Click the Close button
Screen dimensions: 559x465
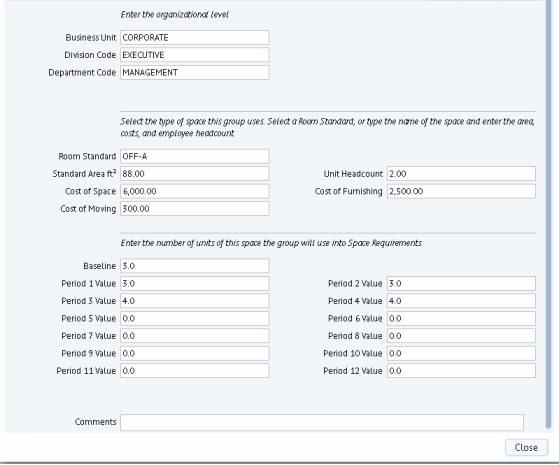[x=526, y=448]
